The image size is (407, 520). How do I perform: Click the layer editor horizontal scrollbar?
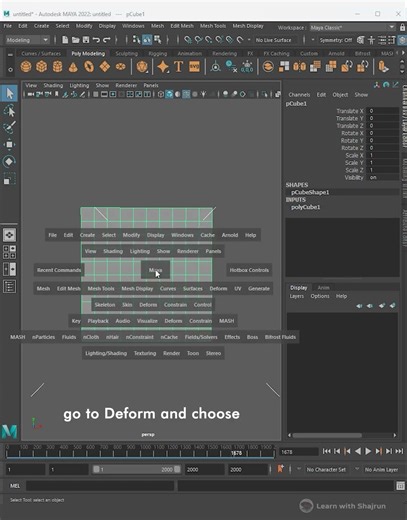click(327, 435)
